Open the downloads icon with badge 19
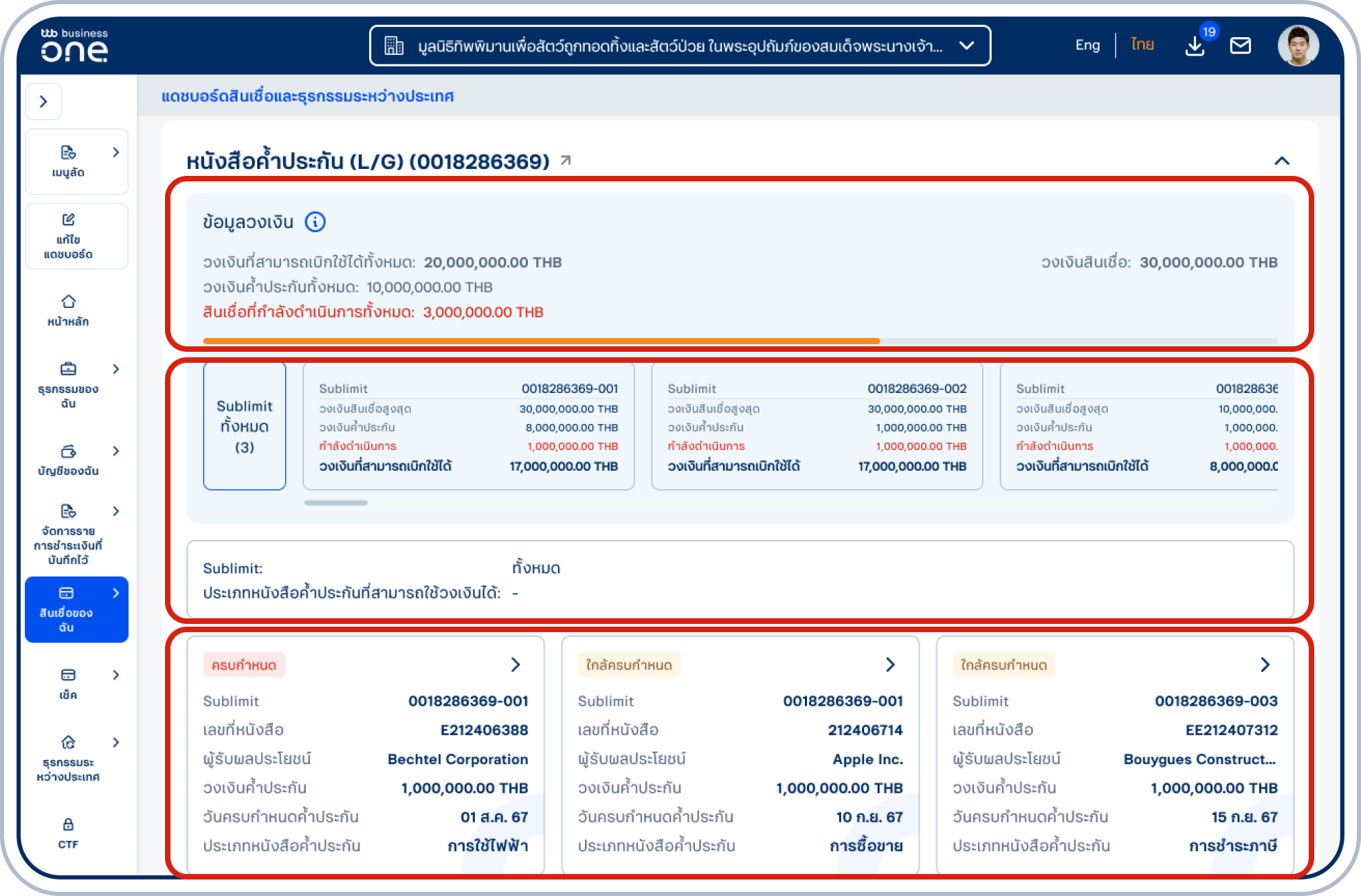 (x=1195, y=46)
